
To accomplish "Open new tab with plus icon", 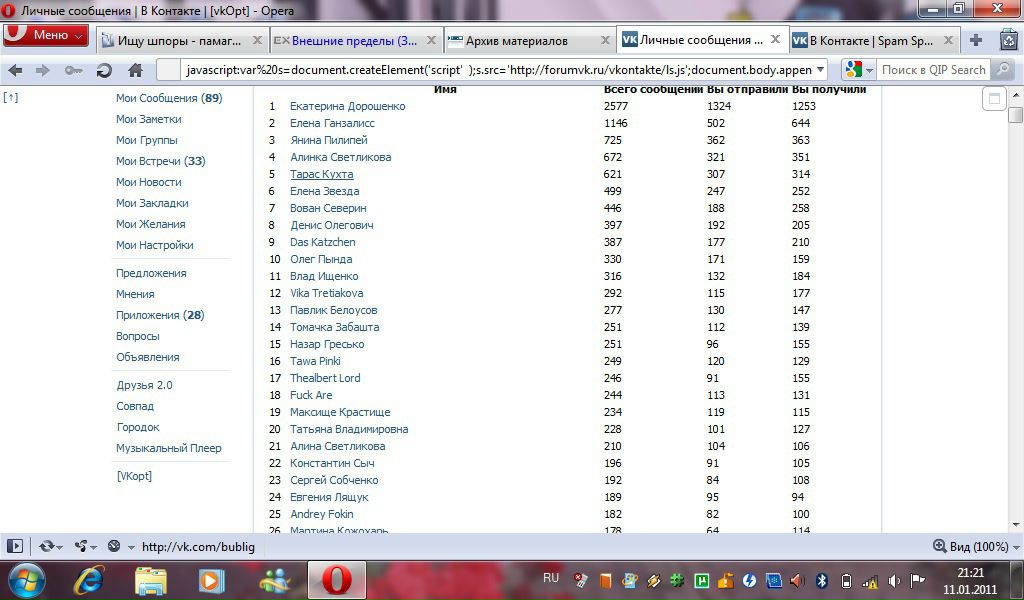I will pos(976,40).
